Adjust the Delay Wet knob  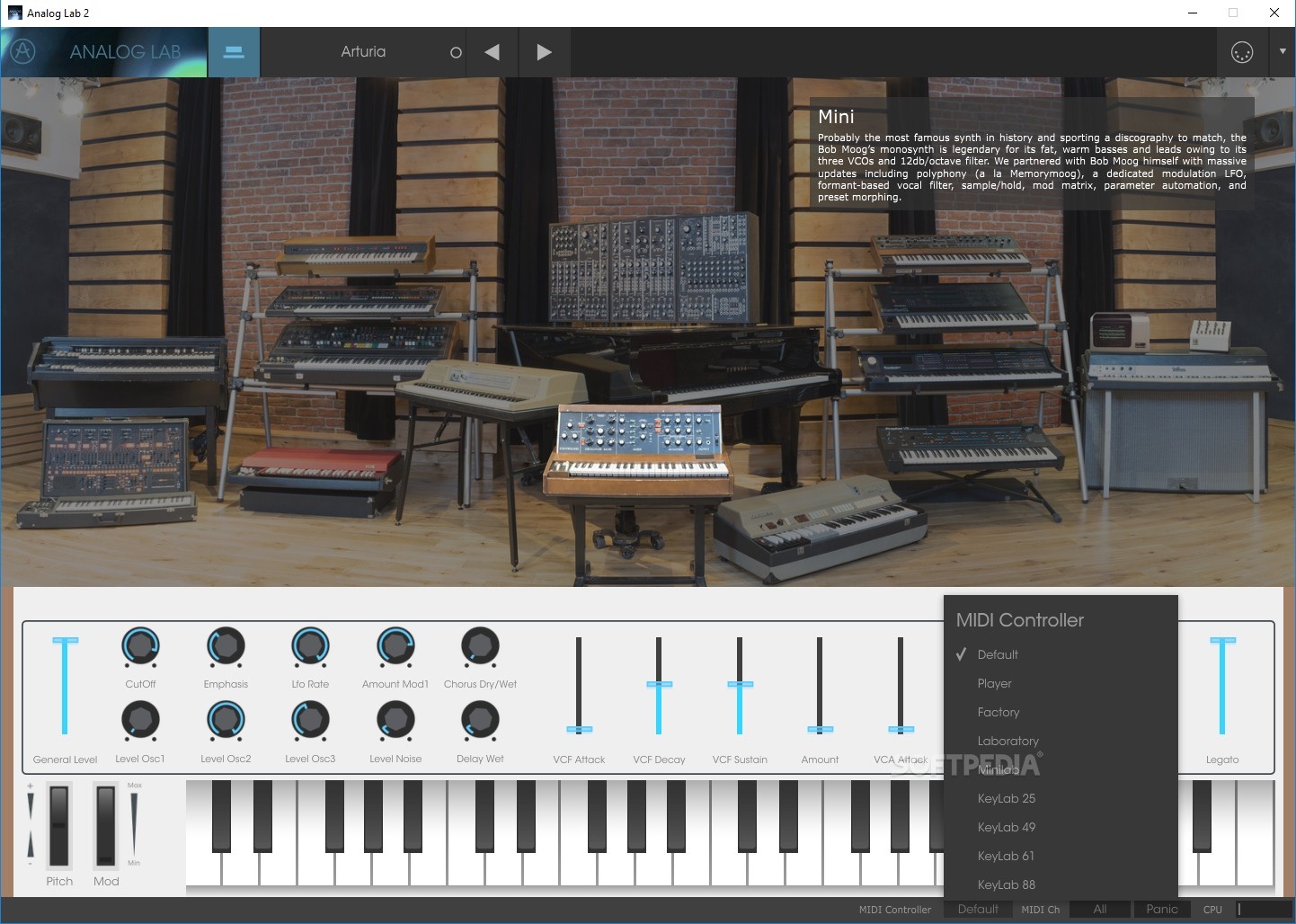click(x=480, y=720)
